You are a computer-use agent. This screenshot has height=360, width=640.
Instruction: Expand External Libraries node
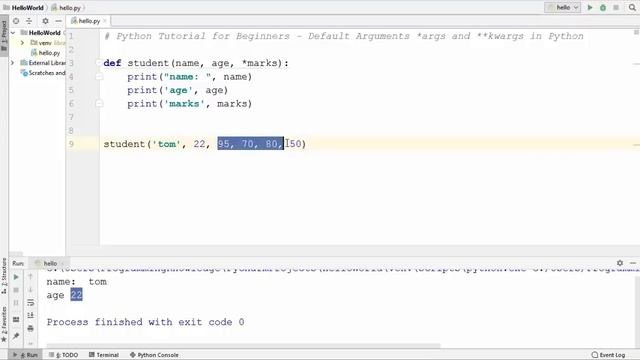[x=13, y=63]
